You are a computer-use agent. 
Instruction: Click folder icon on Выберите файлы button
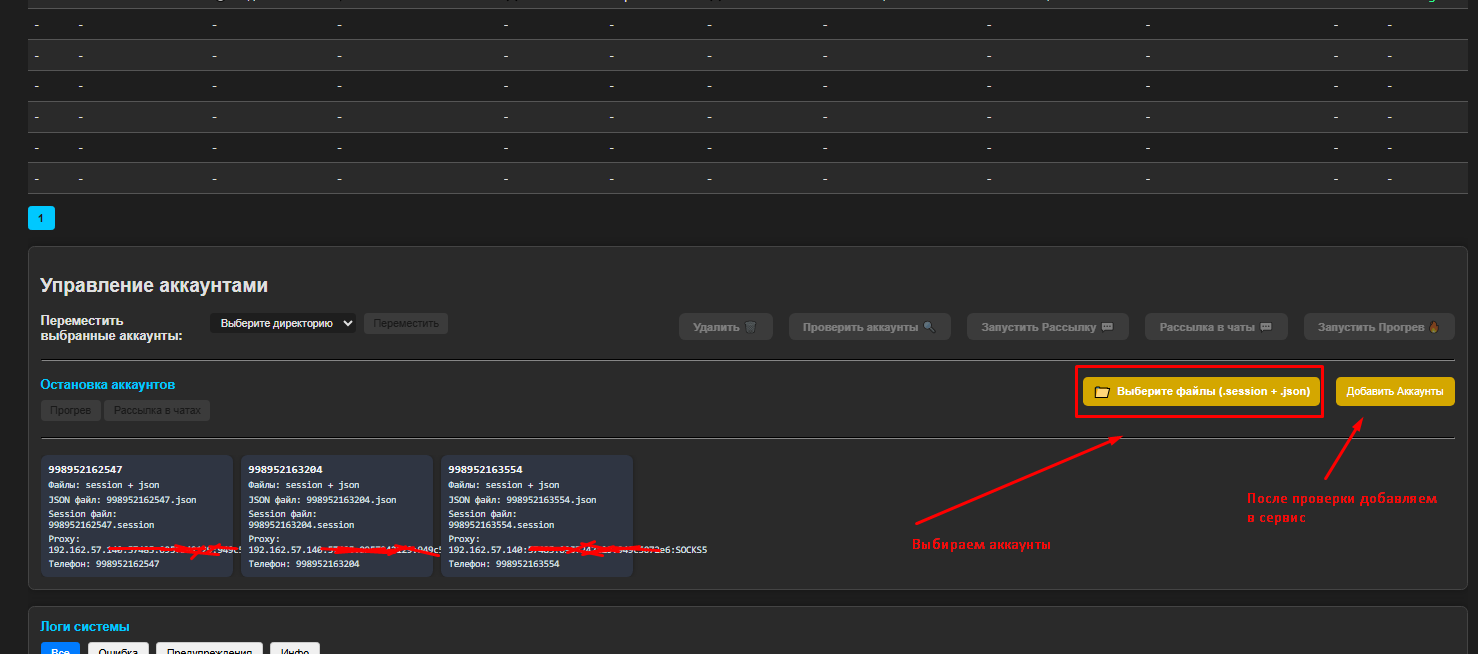click(1102, 392)
